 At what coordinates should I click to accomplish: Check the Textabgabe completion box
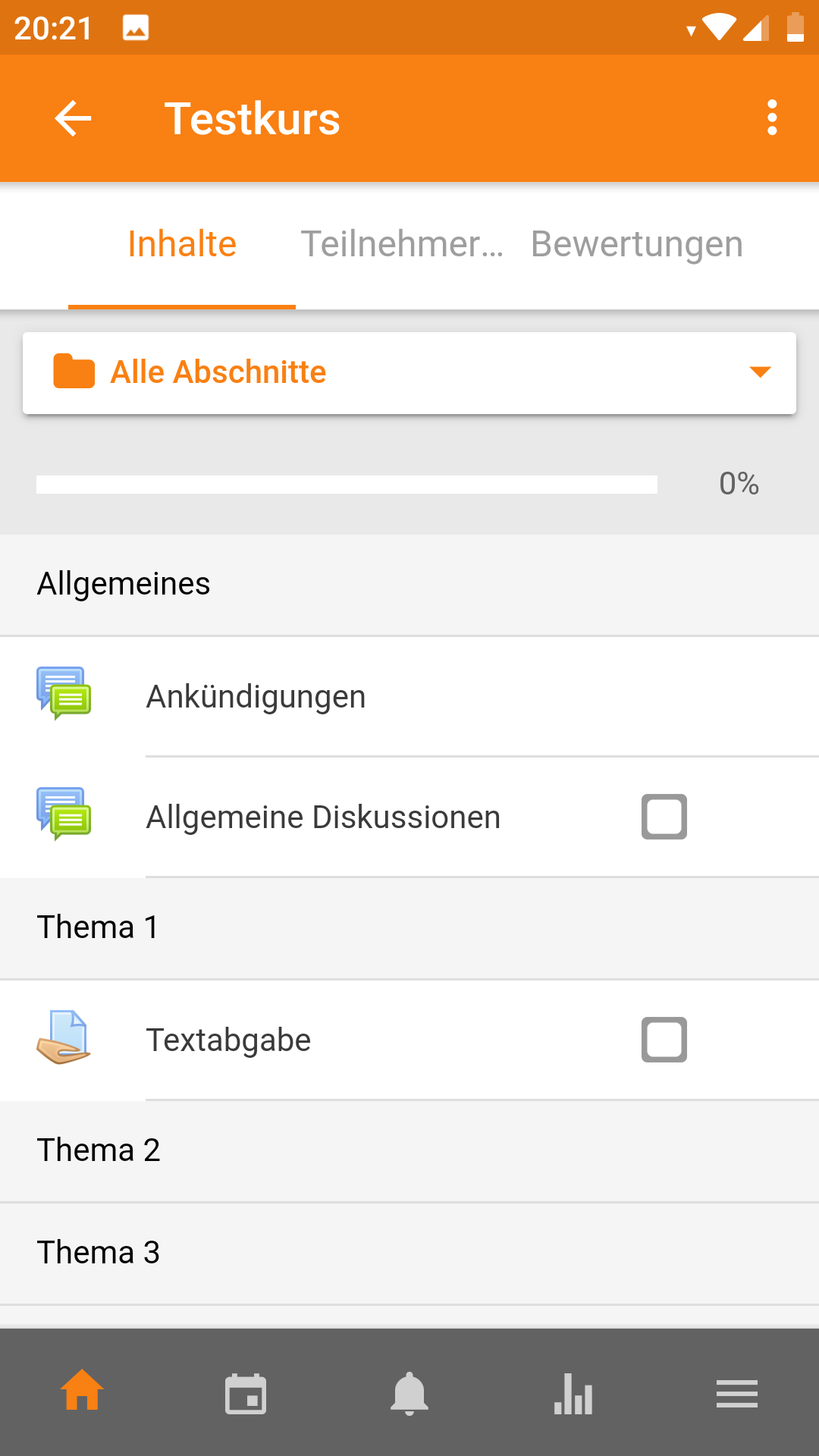[664, 1040]
